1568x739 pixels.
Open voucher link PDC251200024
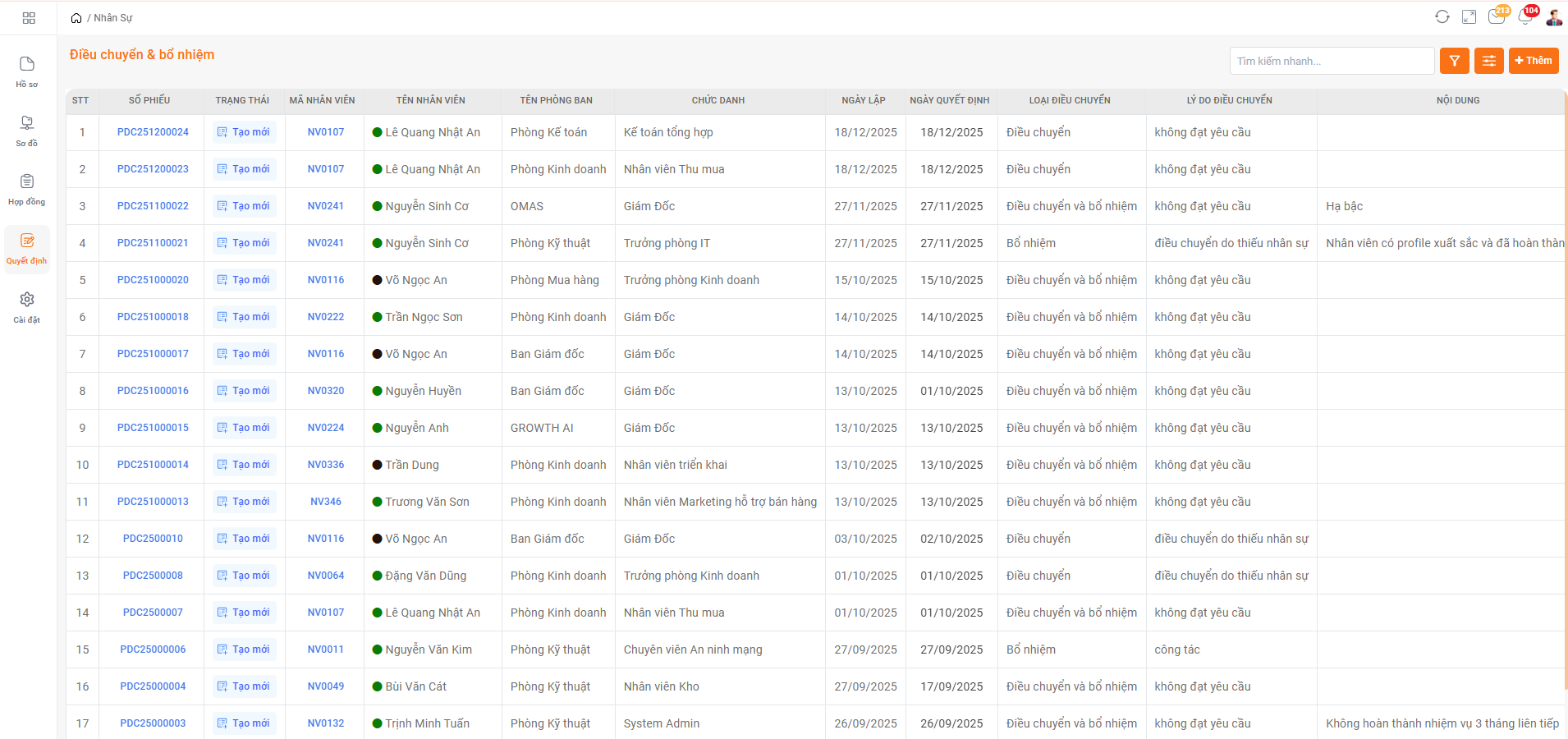[153, 132]
